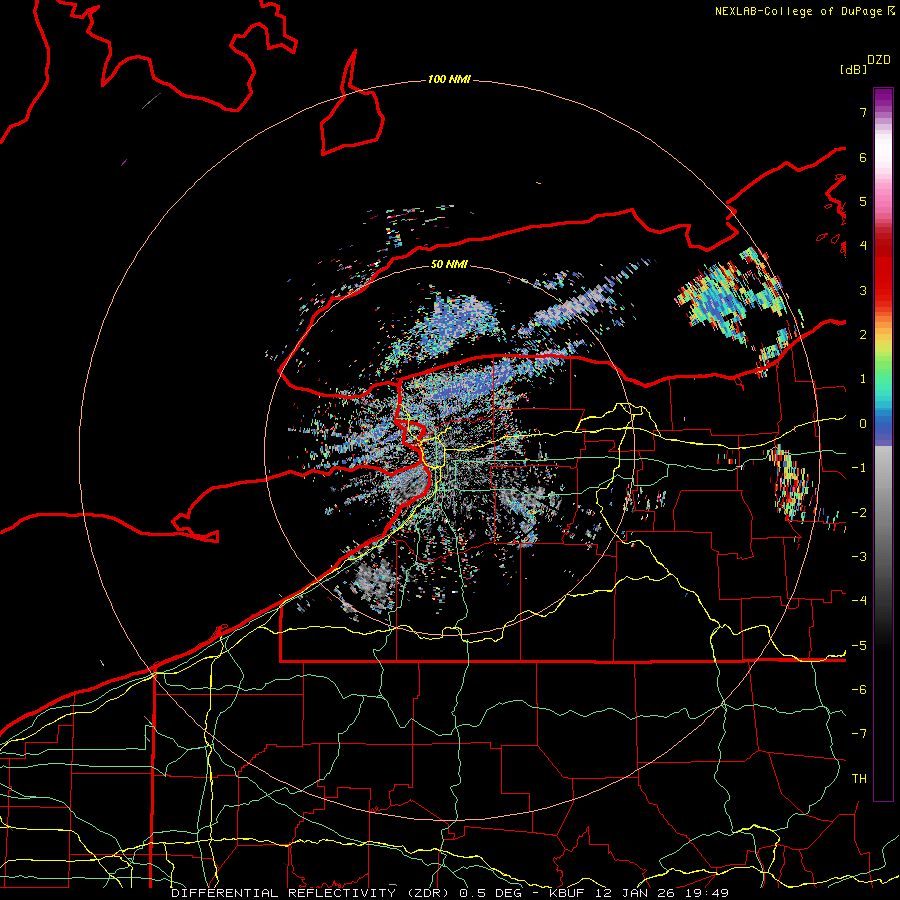Click the red band of the color bar
The width and height of the screenshot is (900, 900).
tap(883, 273)
